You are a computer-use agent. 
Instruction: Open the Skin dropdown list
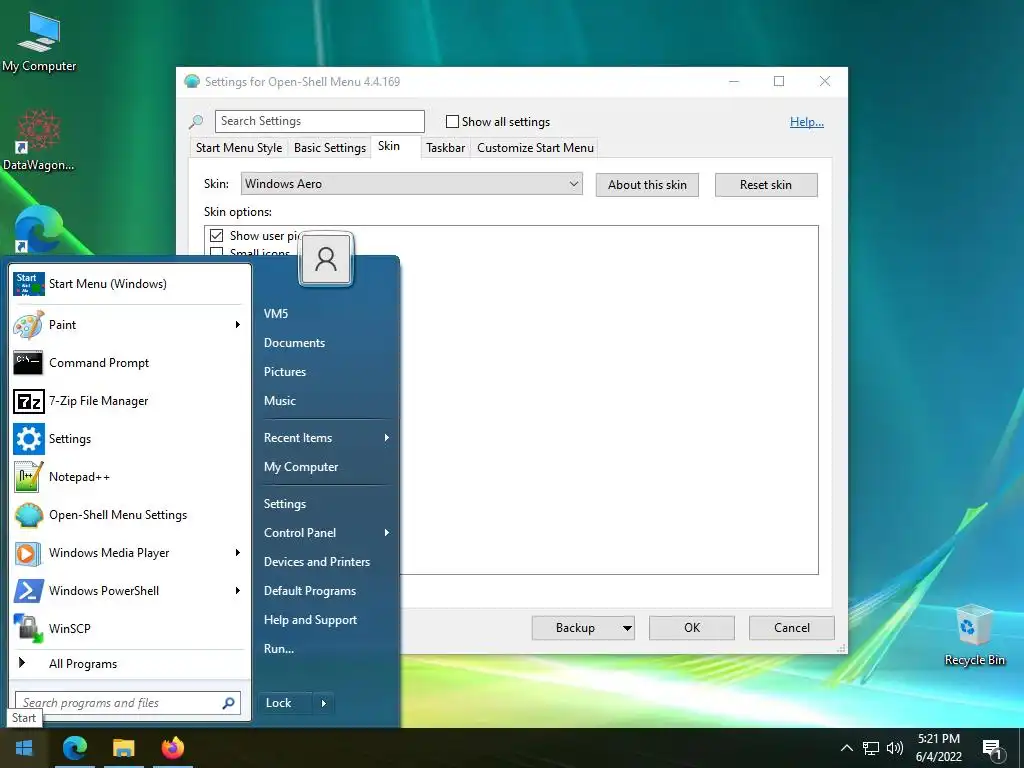coord(411,184)
